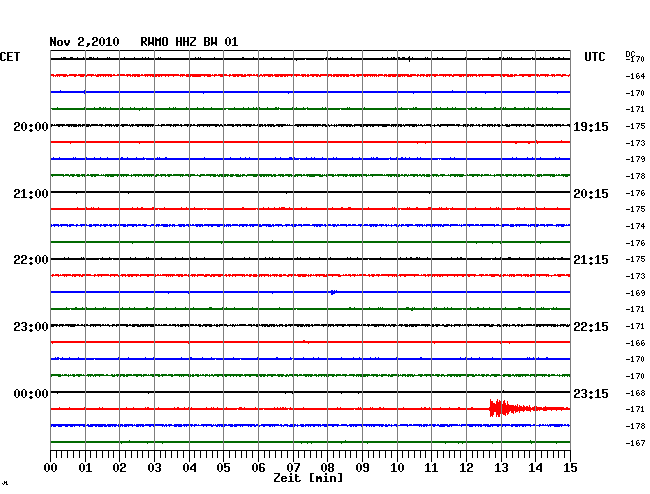
Task: Click the "Zeit [min]" axis title
Action: [308, 478]
